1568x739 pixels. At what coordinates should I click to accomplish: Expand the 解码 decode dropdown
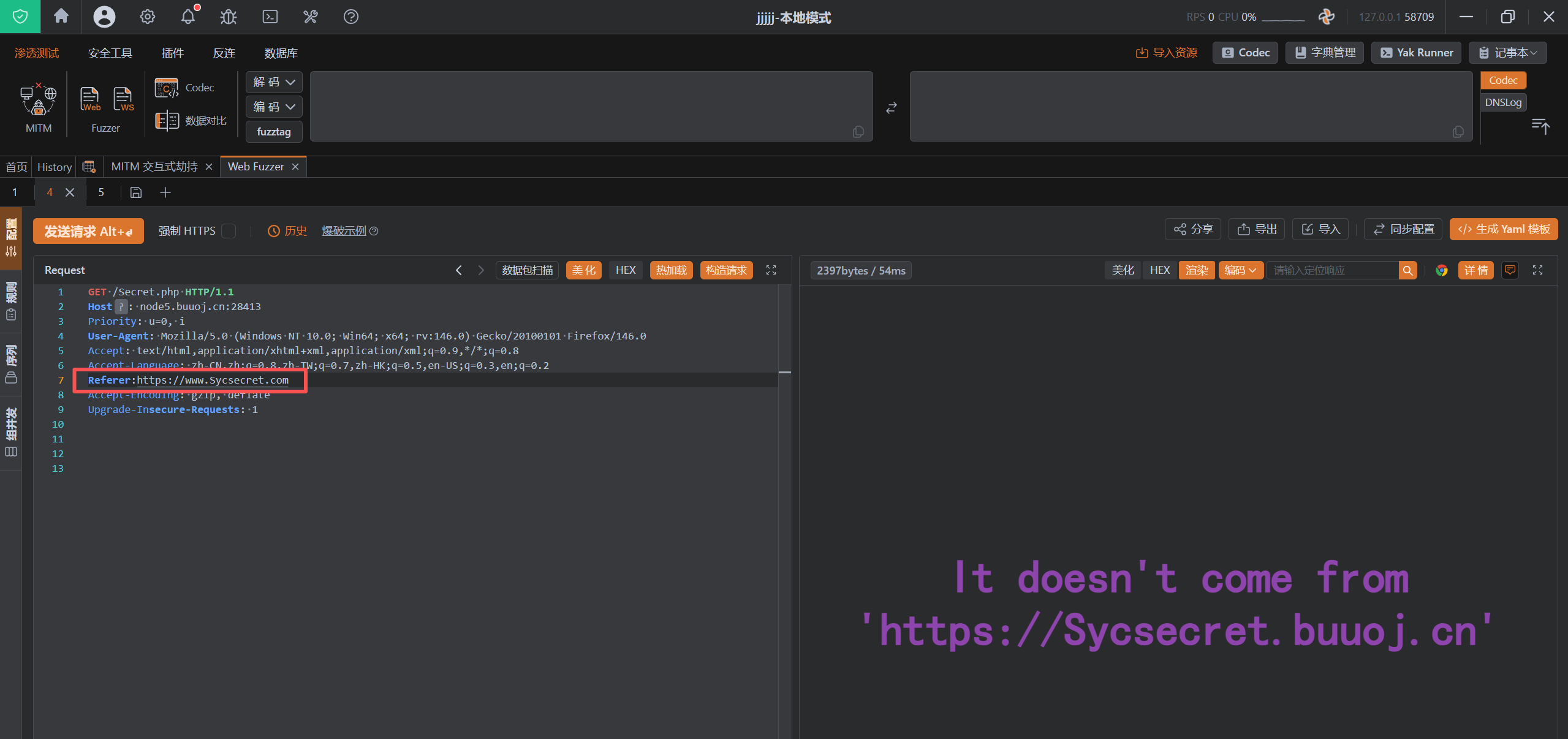coord(274,82)
